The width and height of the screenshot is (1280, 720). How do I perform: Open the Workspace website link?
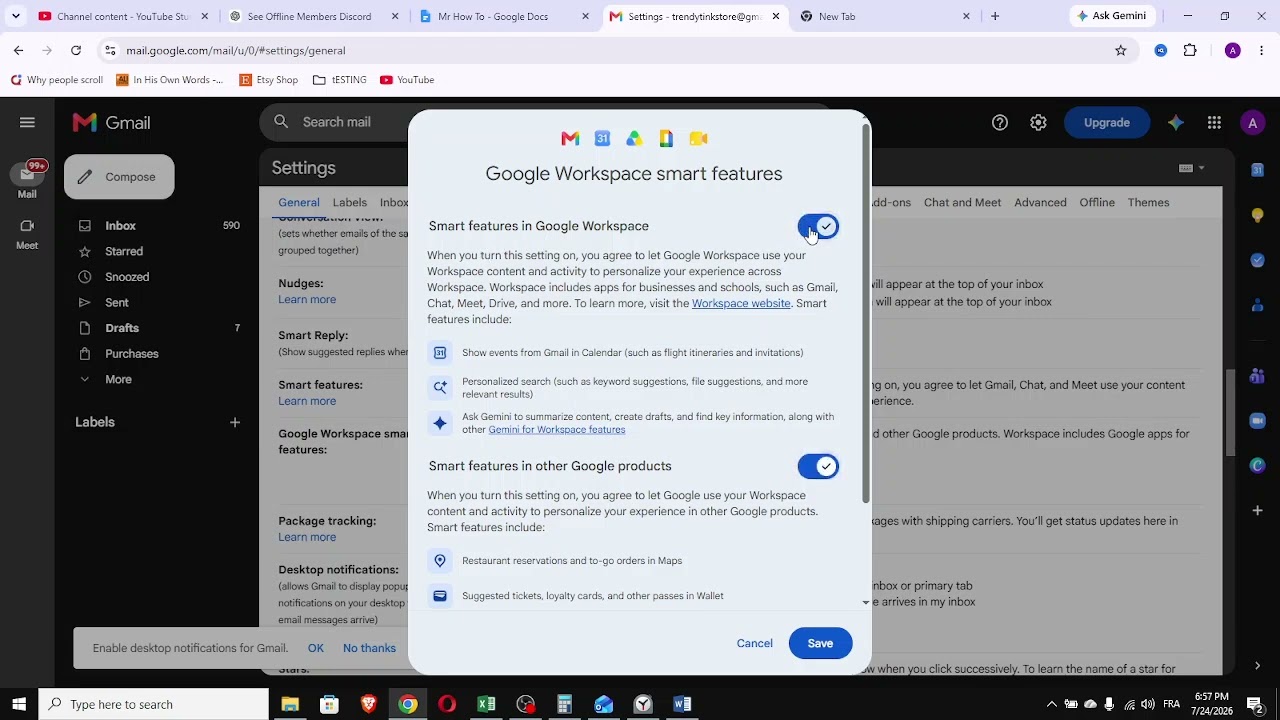pyautogui.click(x=741, y=303)
